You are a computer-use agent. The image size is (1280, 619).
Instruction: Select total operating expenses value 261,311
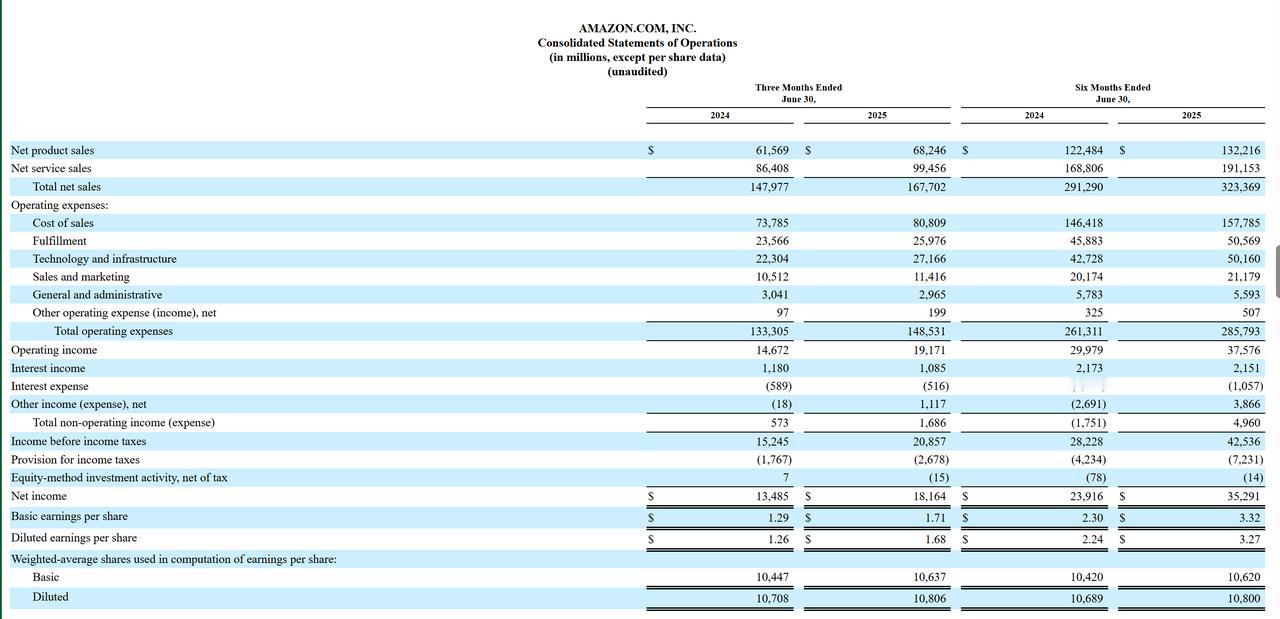point(1084,331)
